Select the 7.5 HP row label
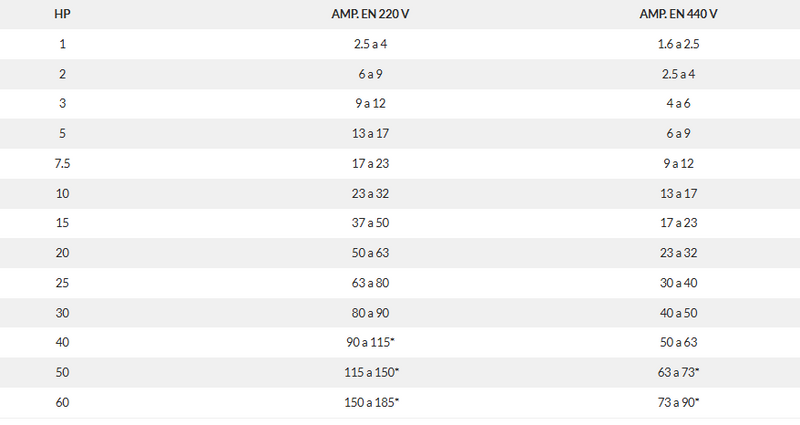Screen dimensions: 800x425 (63, 163)
